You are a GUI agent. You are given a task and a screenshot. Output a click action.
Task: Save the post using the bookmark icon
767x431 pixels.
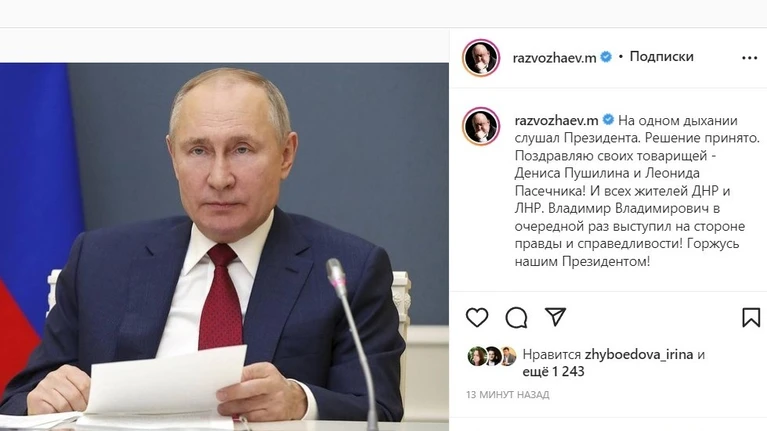tap(751, 318)
